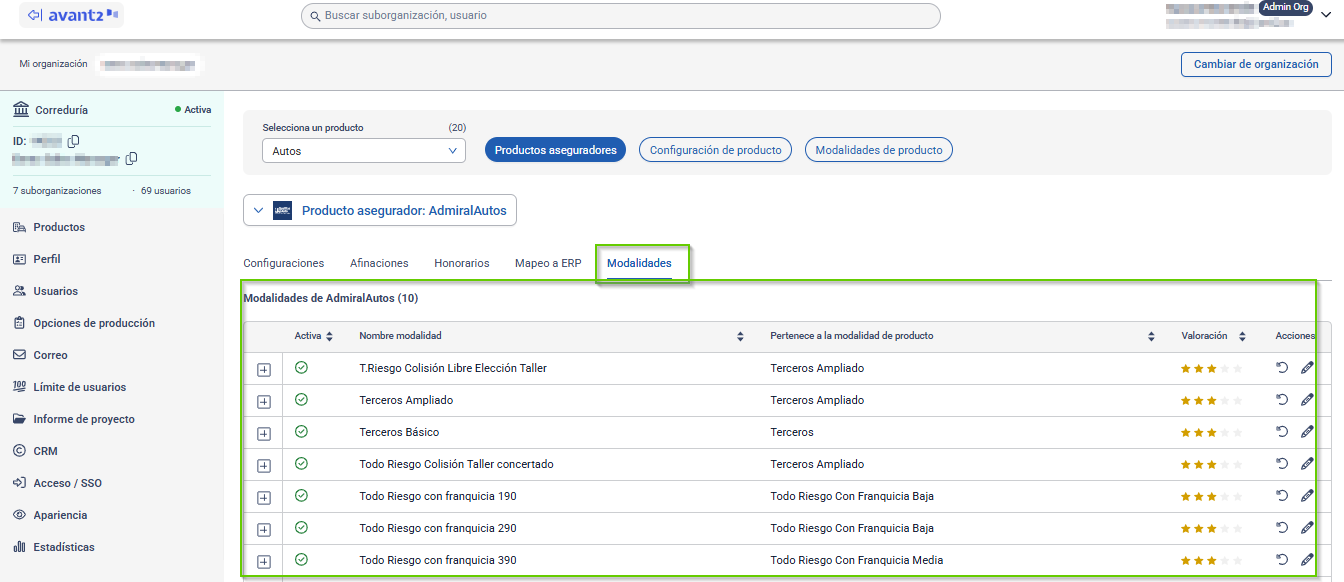This screenshot has width=1344, height=582.
Task: Toggle active check for Todo Riesgo con franquicia 390
Action: coord(301,560)
